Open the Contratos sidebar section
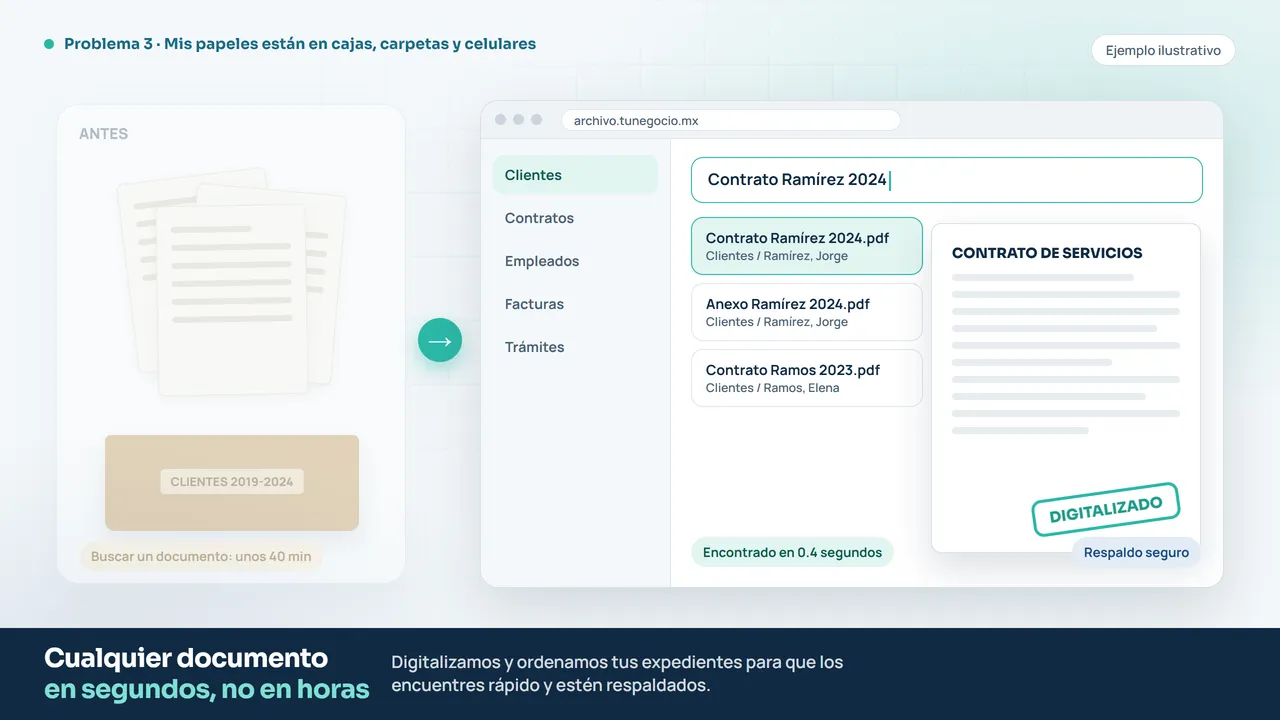This screenshot has height=720, width=1280. coord(575,218)
